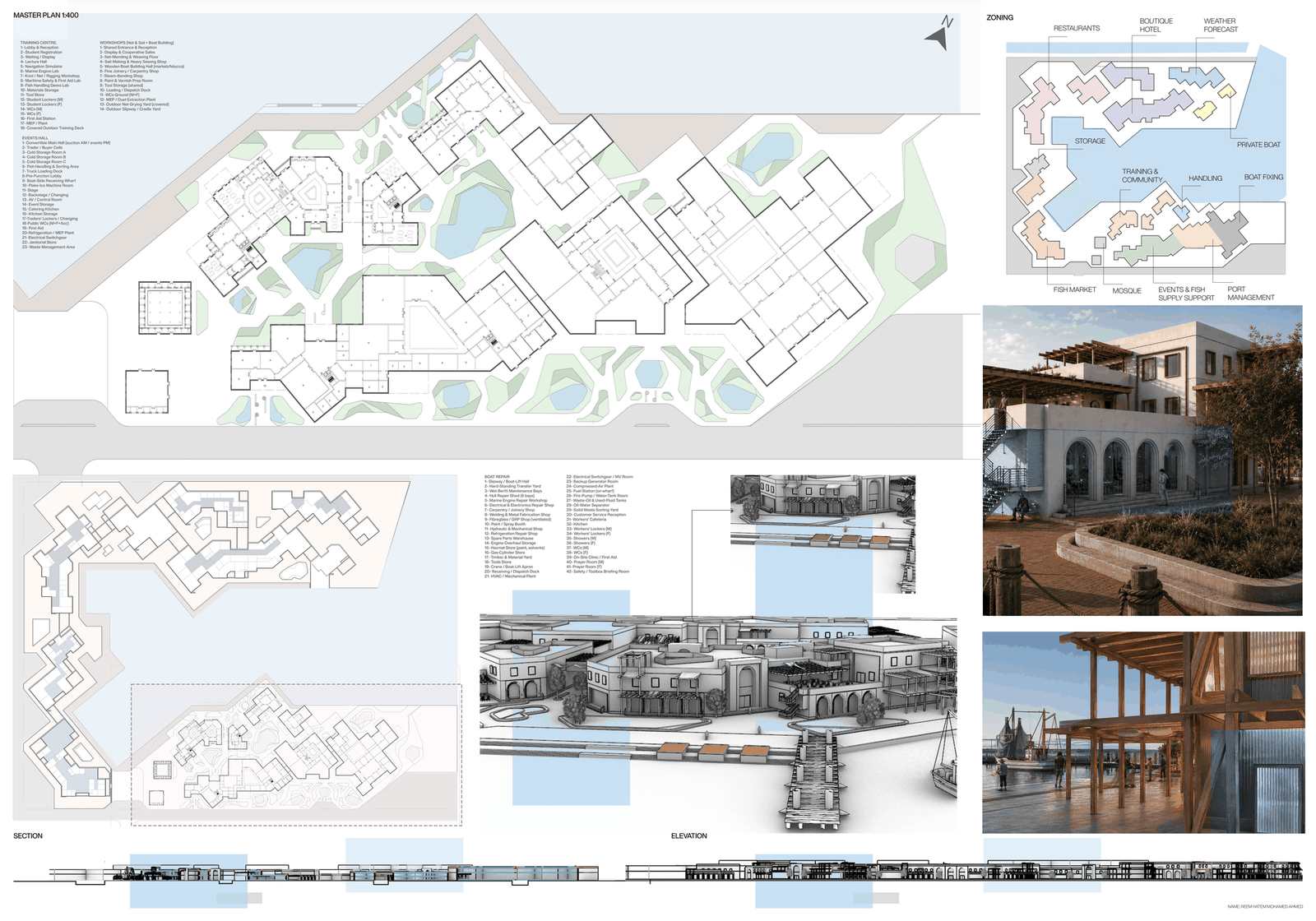Select '25- Fuel Station (on wharf)' entry
This screenshot has height=921, width=1316.
tap(590, 491)
